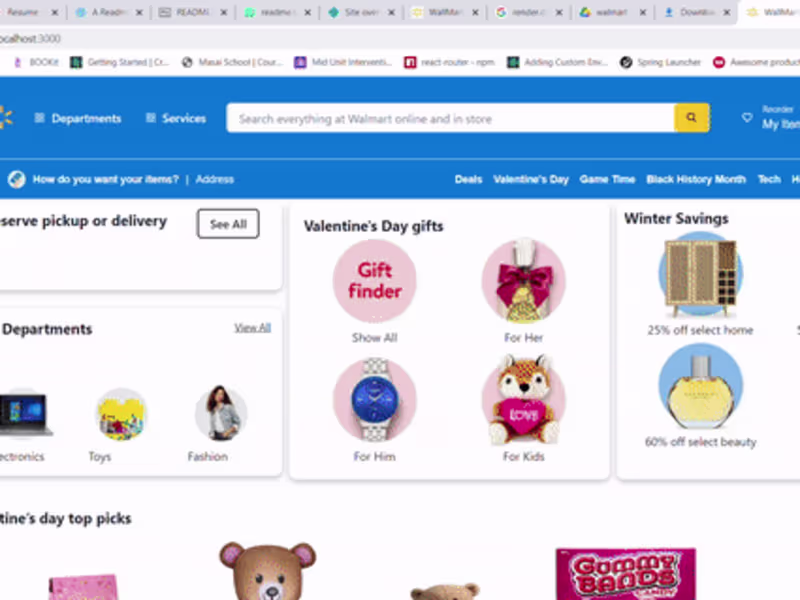Click the delivery globe icon beside 'How do you want your items?'
800x600 pixels.
[16, 180]
